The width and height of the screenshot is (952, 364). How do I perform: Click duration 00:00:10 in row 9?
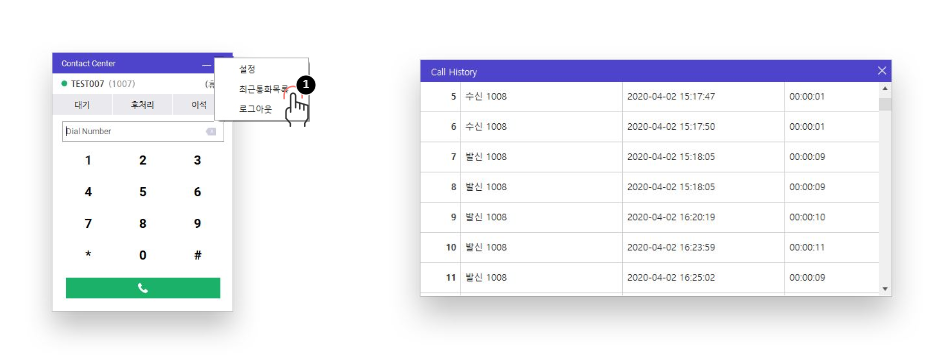tap(807, 217)
